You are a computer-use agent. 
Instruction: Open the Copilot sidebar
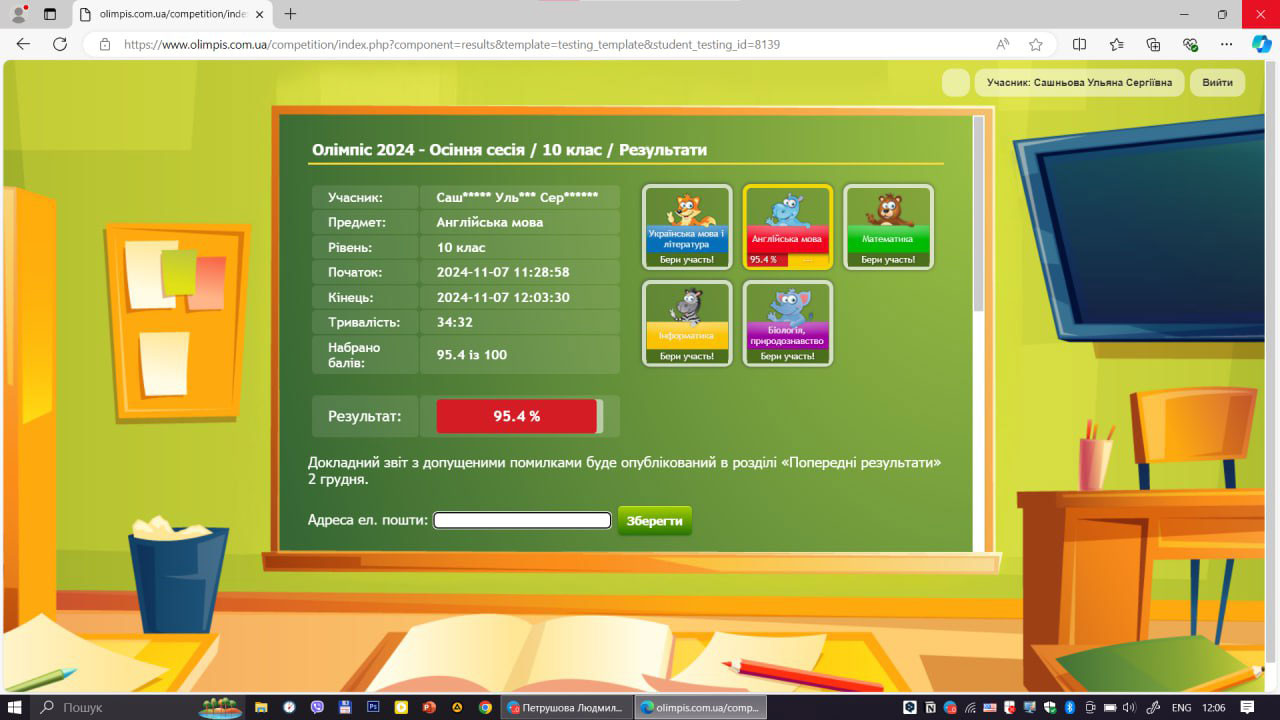click(1261, 44)
